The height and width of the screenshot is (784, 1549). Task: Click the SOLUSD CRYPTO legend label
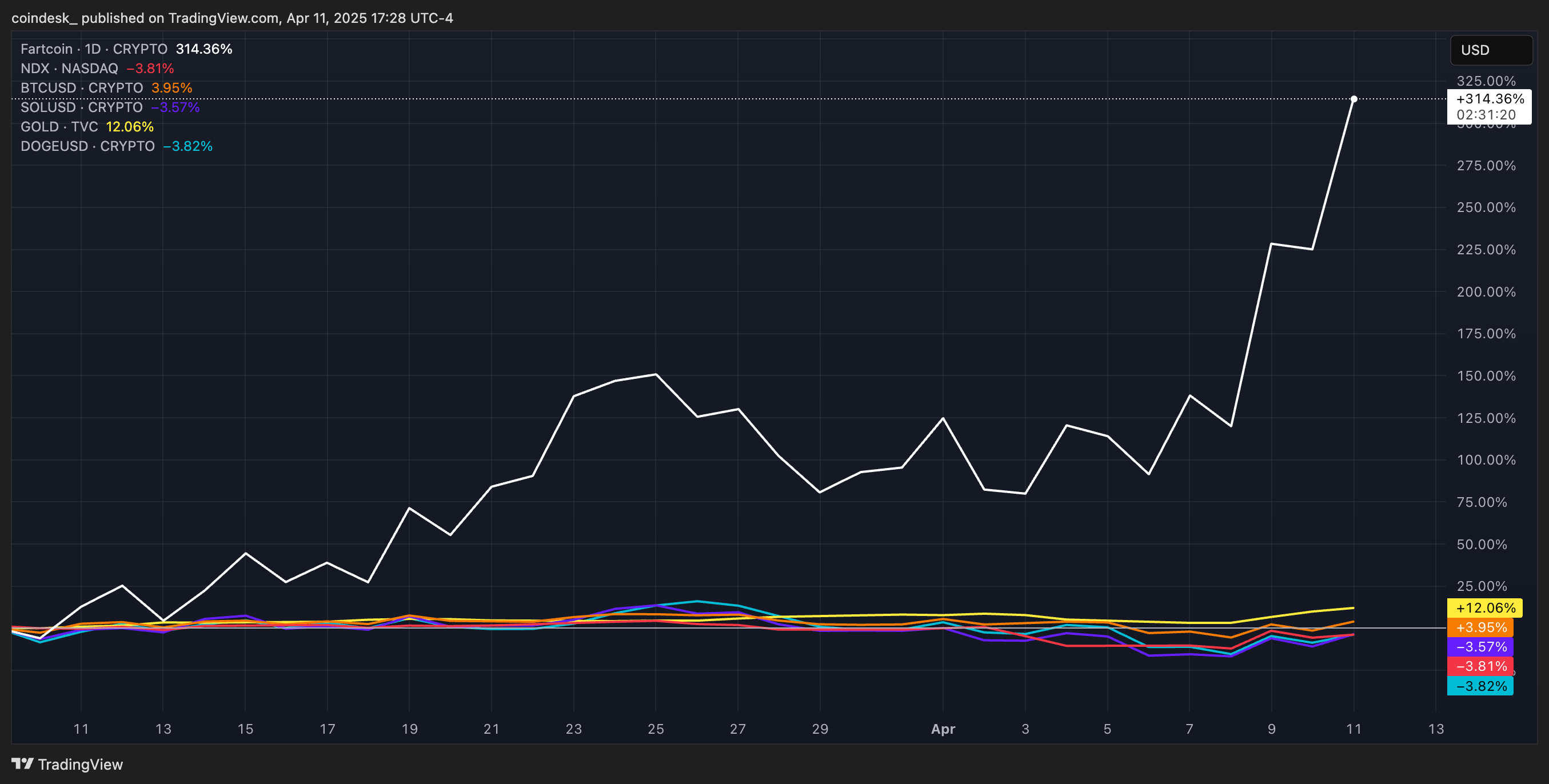(81, 107)
